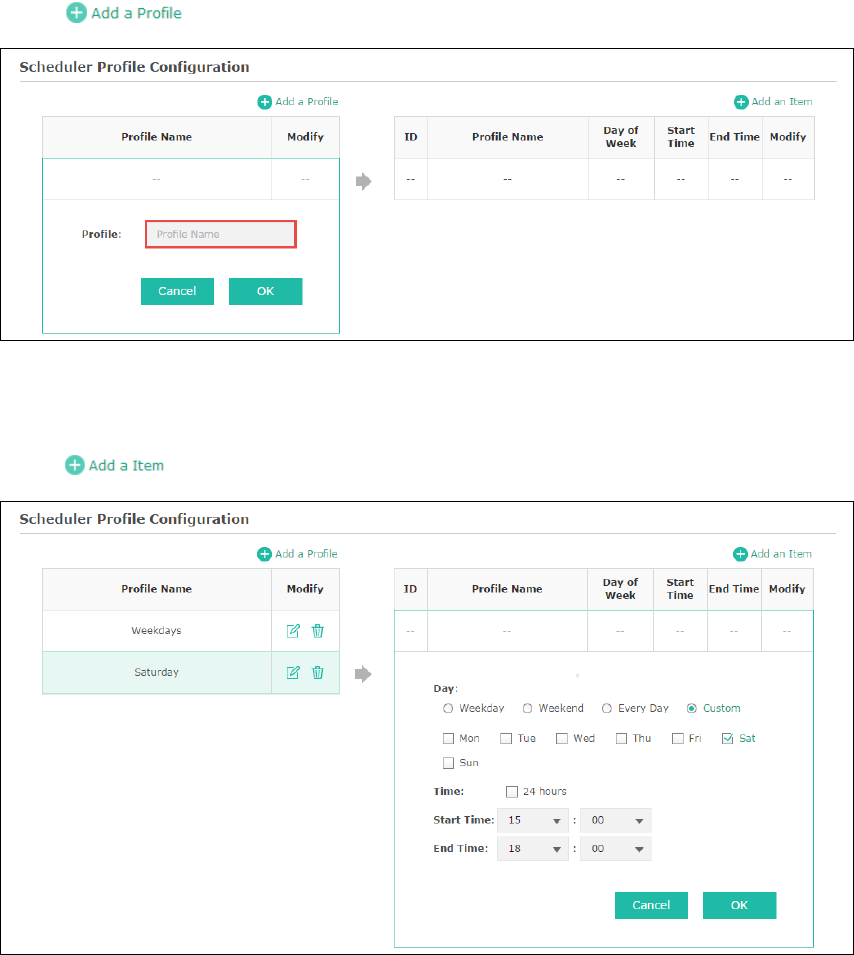
Task: Click Add a Profile link in lower panel
Action: (x=297, y=554)
